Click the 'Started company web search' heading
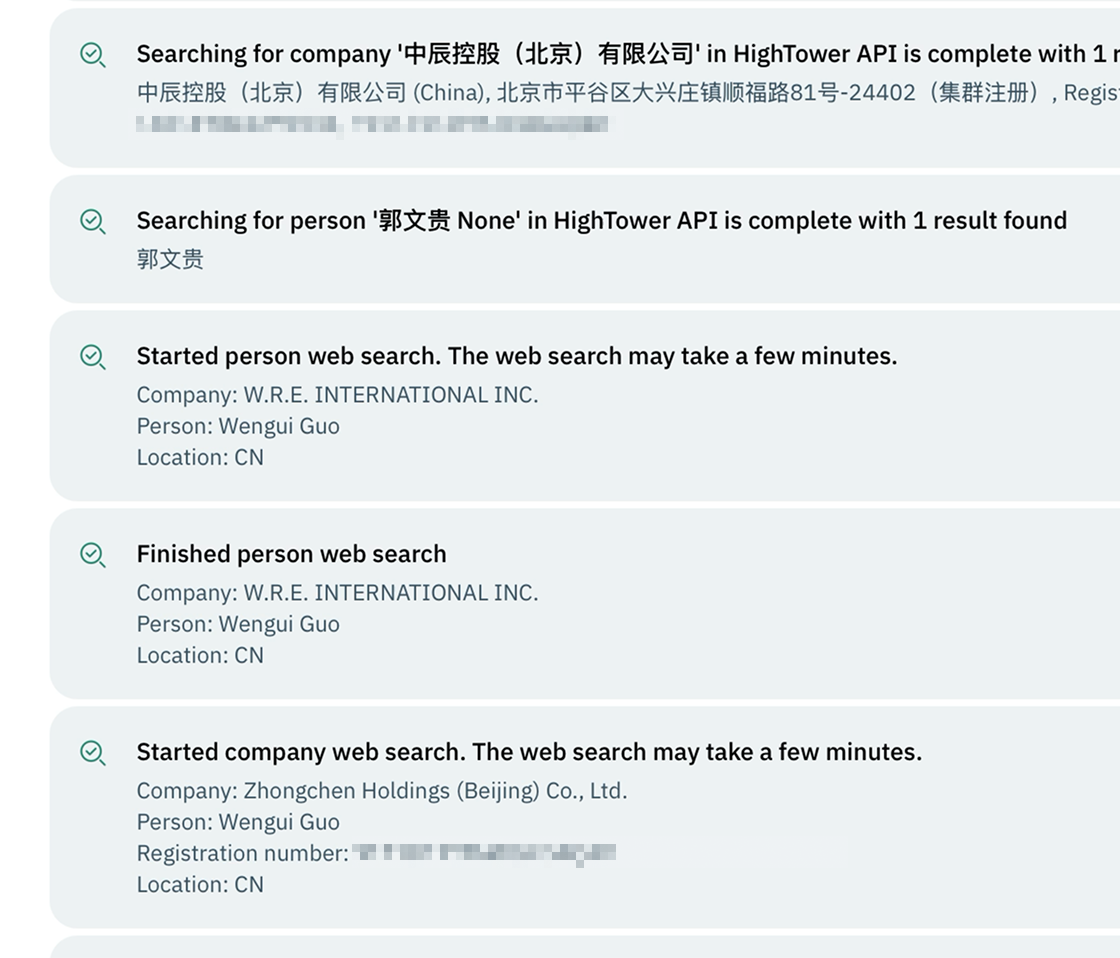Viewport: 1120px width, 958px height. point(529,752)
